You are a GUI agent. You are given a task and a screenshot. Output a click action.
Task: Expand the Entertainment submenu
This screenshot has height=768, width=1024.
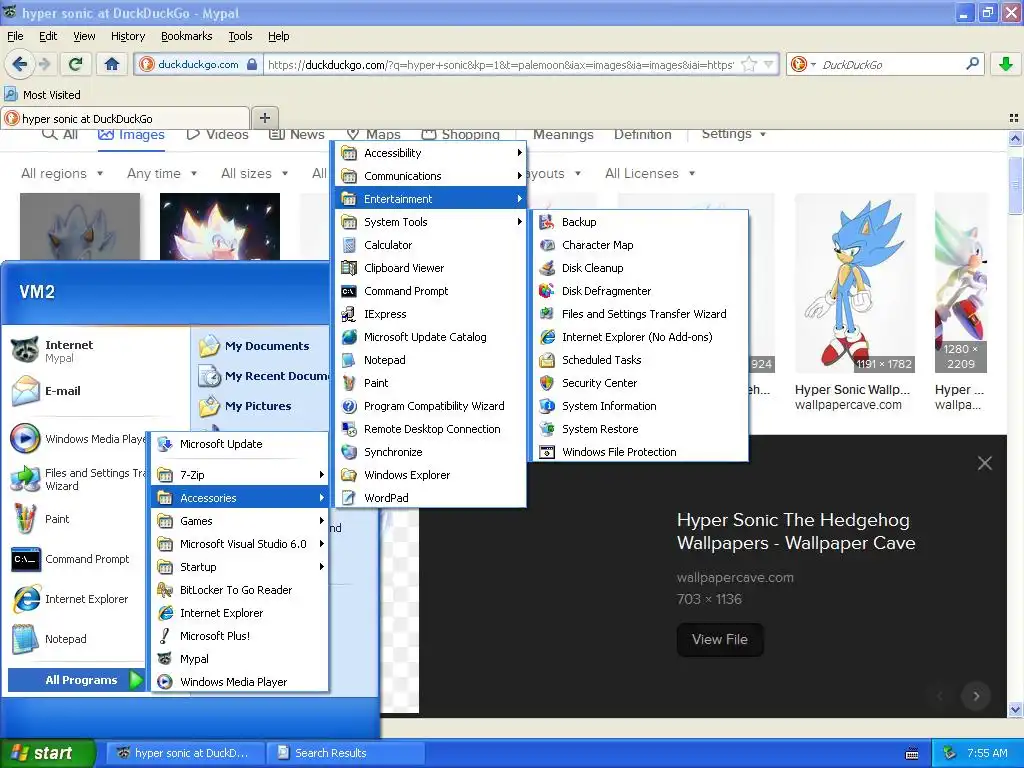(430, 199)
